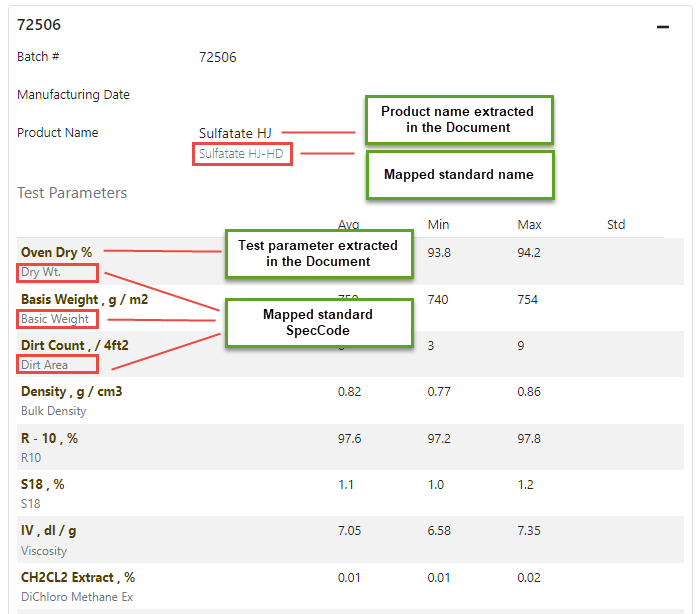Select the CH2CL2 Extract, % parameter

pyautogui.click(x=78, y=577)
